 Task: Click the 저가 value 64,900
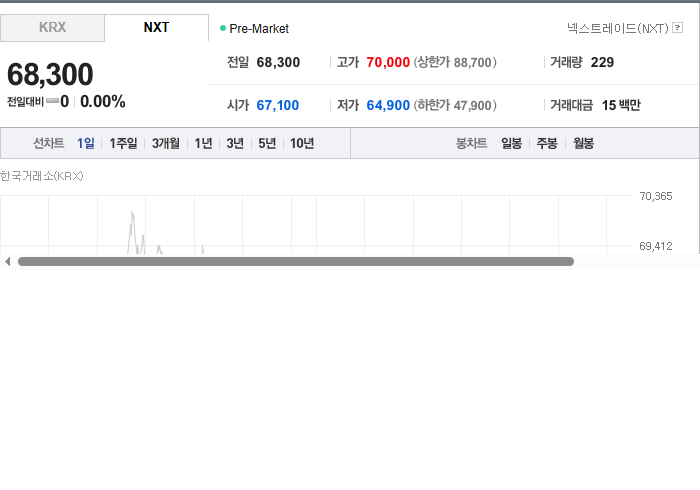pos(388,105)
